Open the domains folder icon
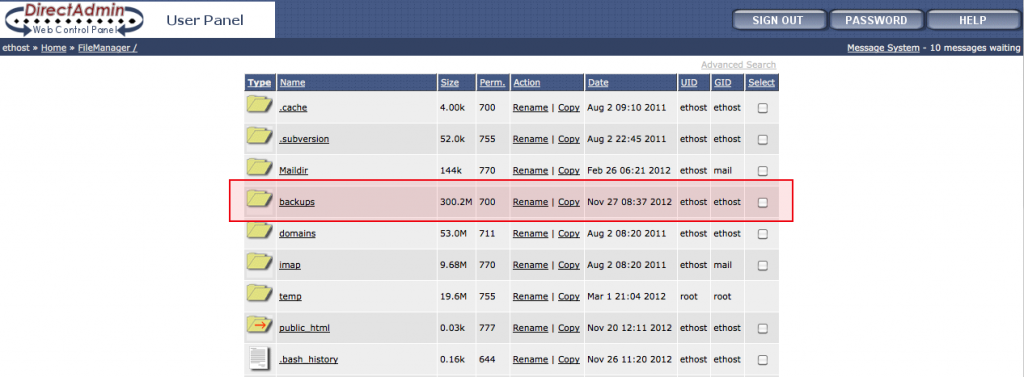This screenshot has width=1024, height=377. [x=259, y=231]
